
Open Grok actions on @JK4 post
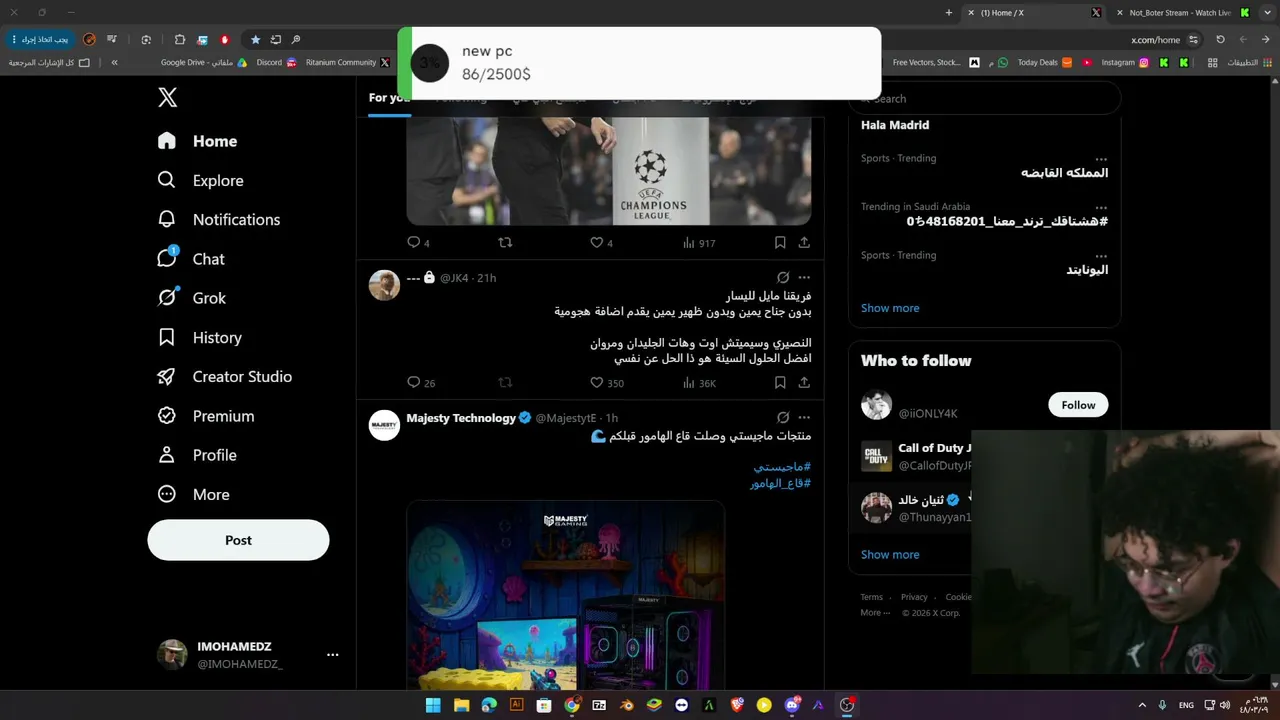[x=783, y=278]
